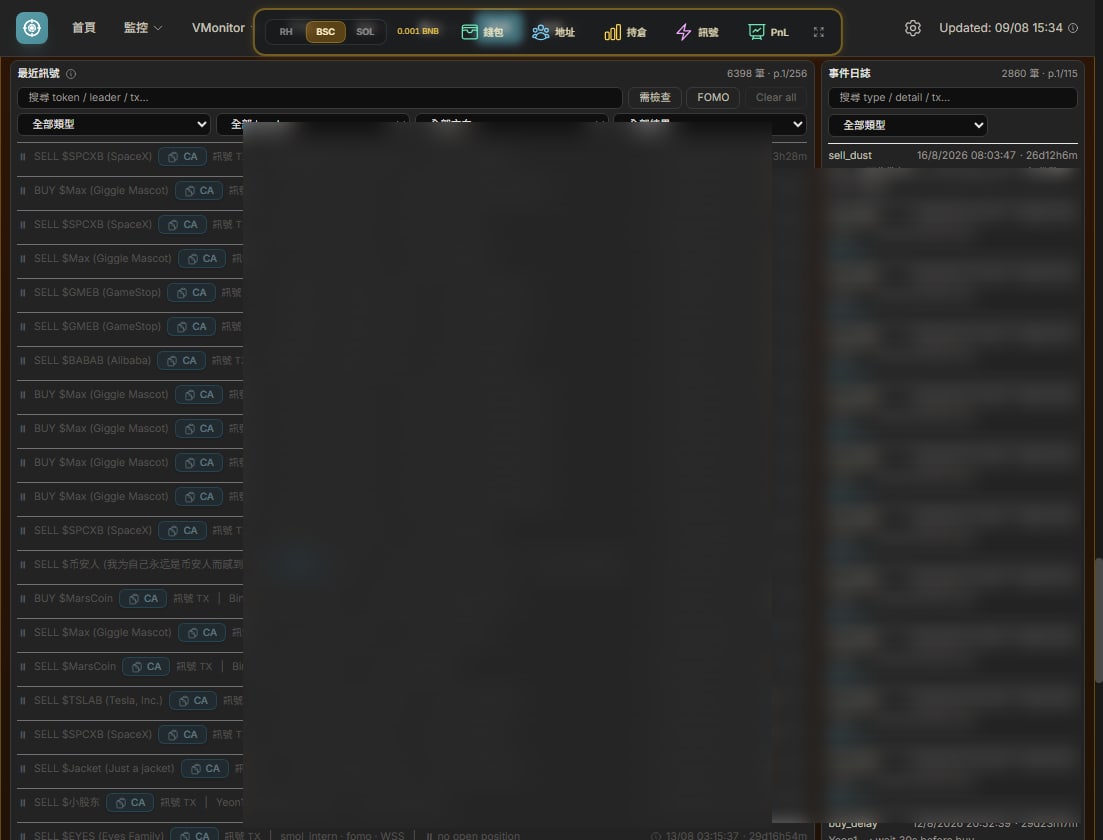This screenshot has width=1103, height=840.
Task: Focus the 搜尋 token / leader / tx search field
Action: tap(319, 98)
